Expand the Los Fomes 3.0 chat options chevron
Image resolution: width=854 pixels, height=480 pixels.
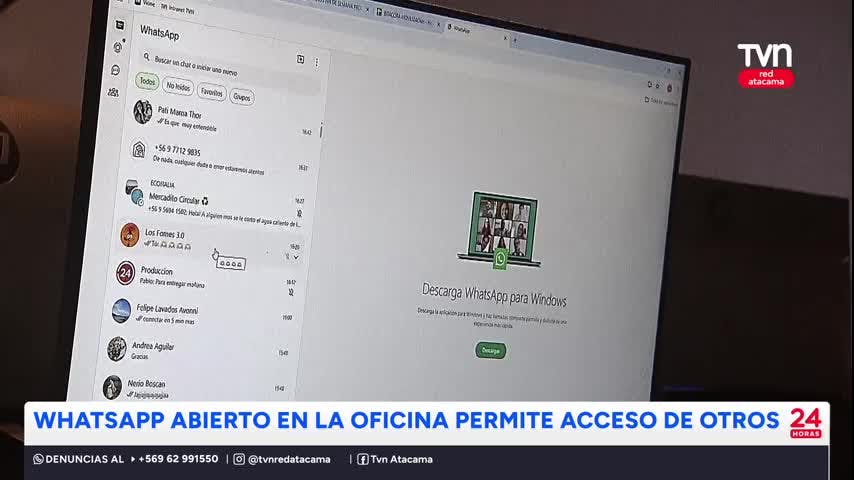click(x=296, y=257)
